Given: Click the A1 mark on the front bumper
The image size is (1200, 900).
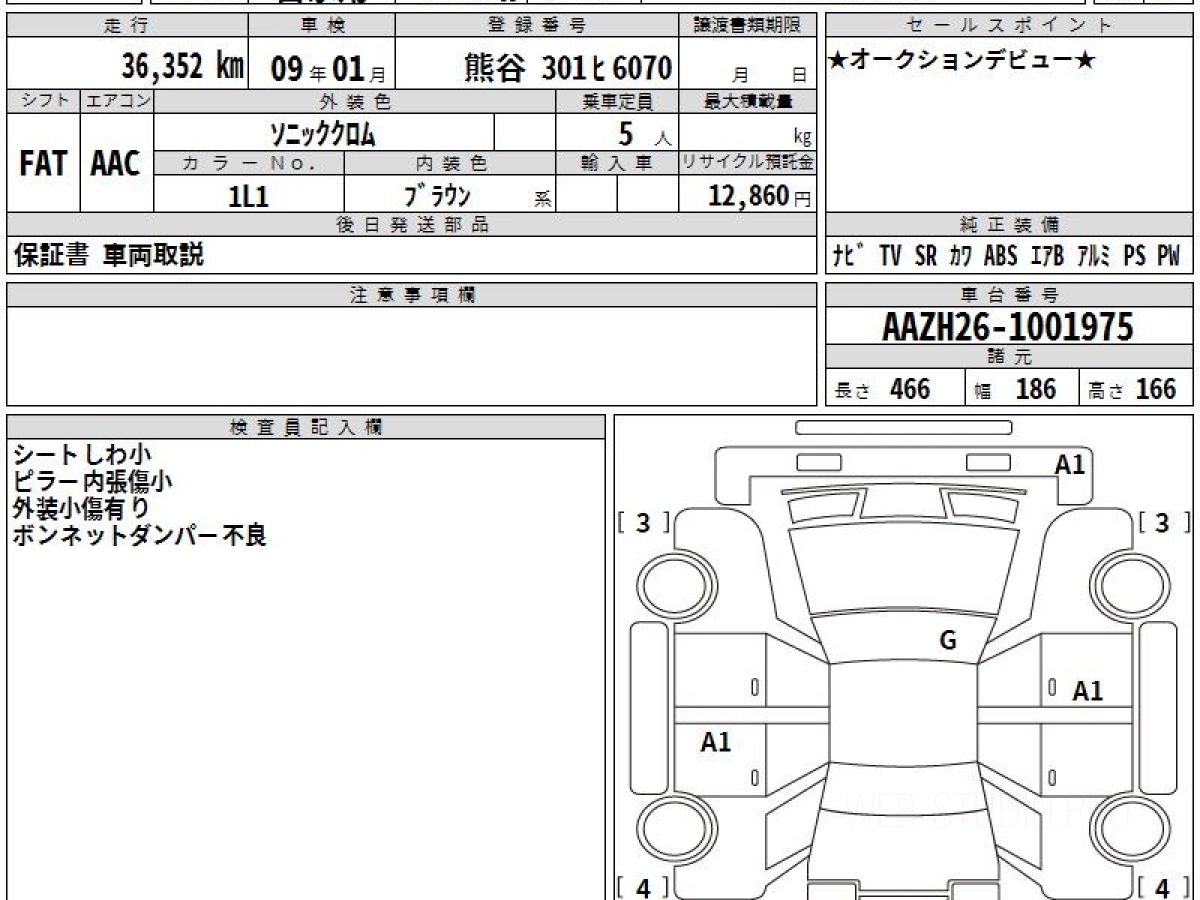Looking at the screenshot, I should tap(1070, 464).
